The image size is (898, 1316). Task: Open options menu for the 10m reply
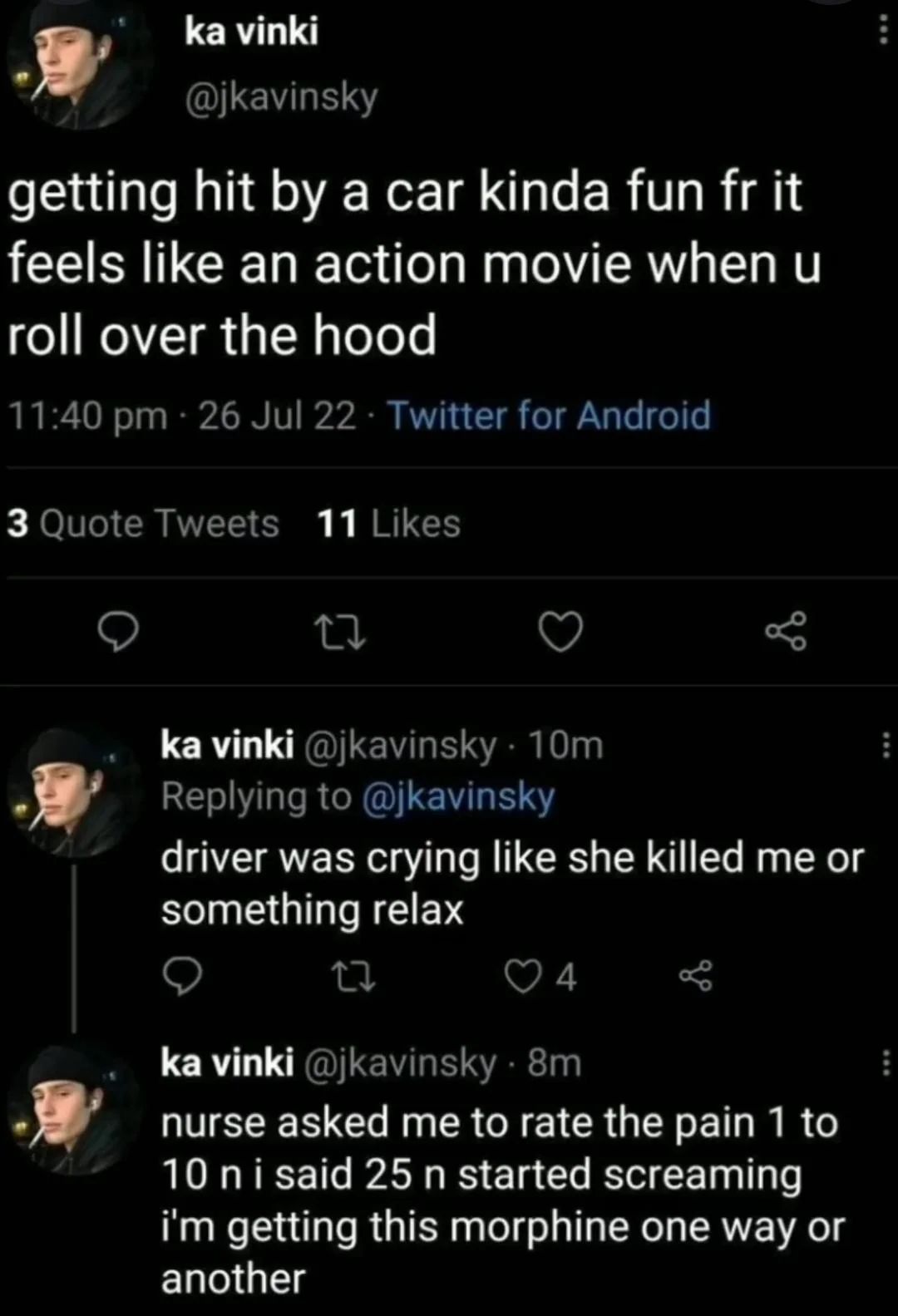click(x=885, y=745)
